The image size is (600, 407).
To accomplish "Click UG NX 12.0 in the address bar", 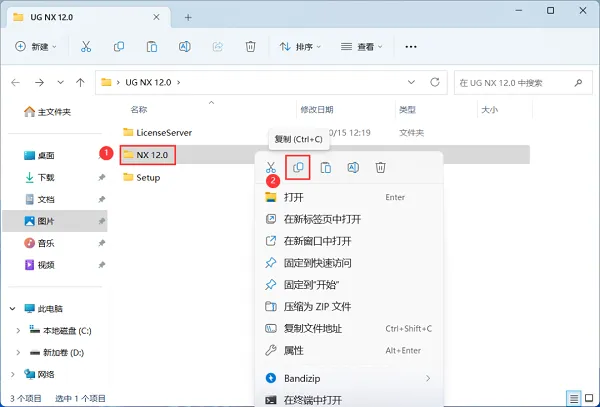I will click(148, 82).
